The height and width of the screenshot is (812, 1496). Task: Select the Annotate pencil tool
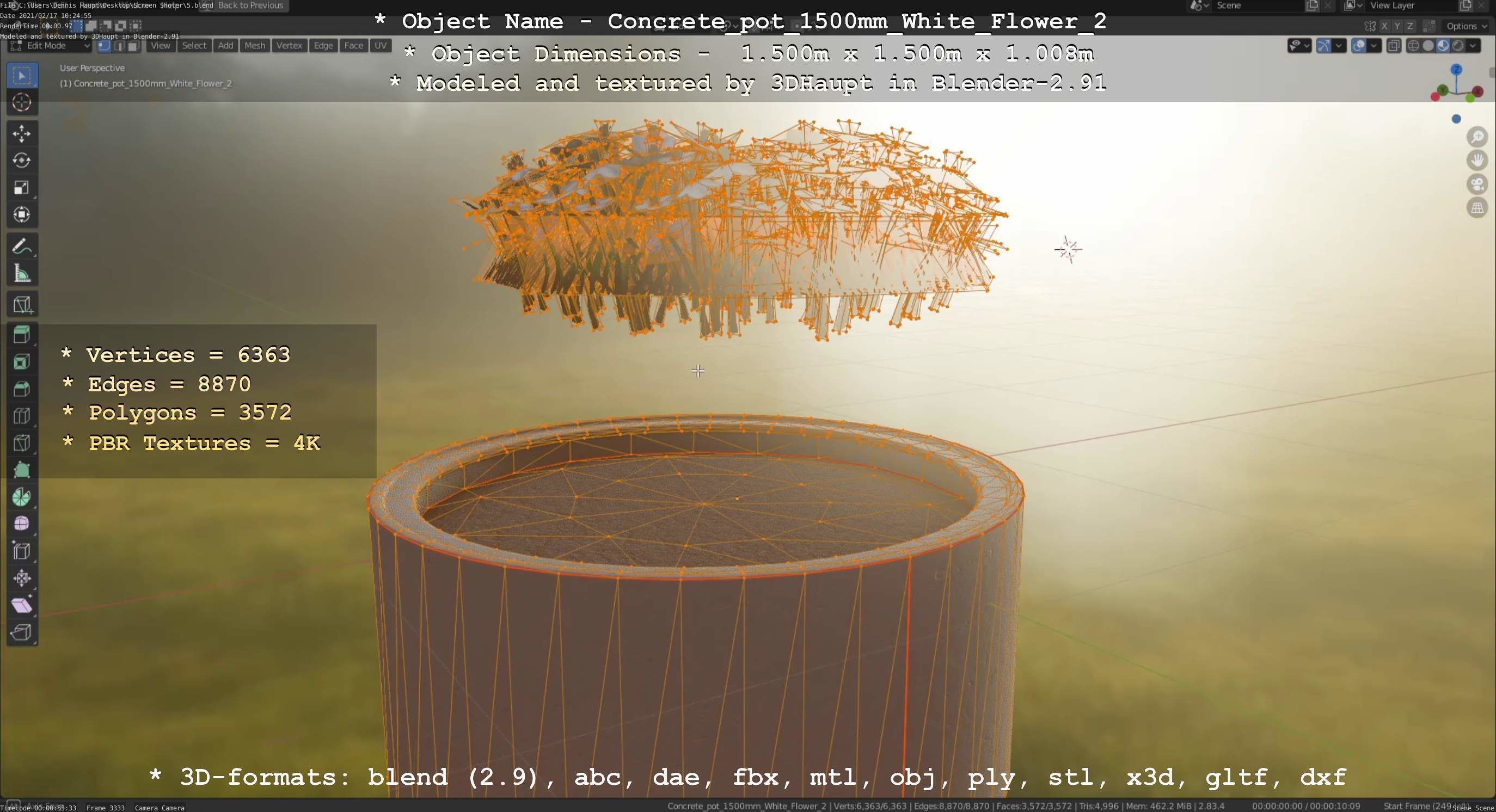point(22,247)
